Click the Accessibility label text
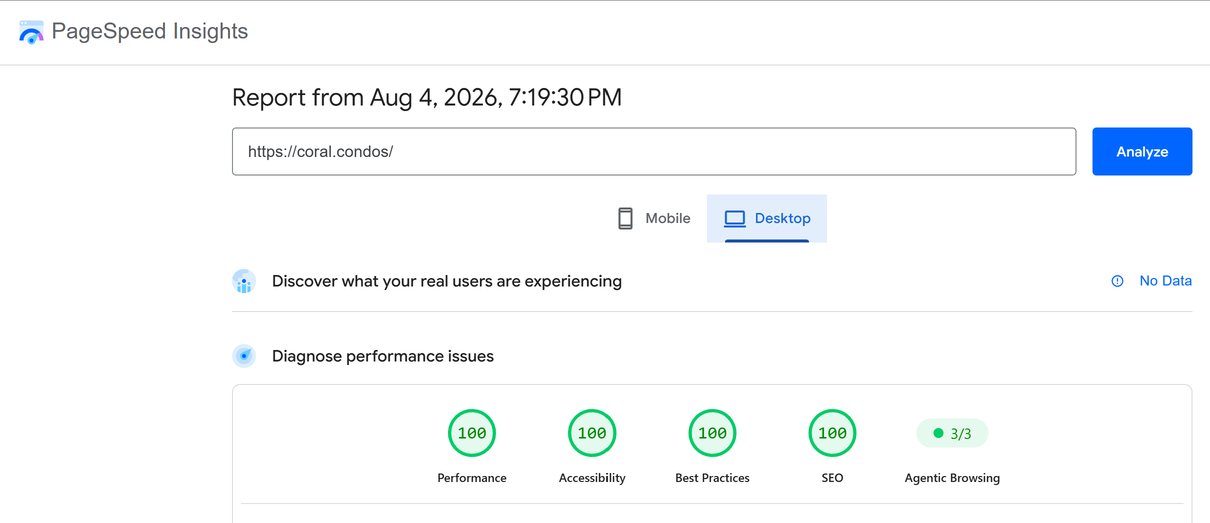 pos(592,478)
